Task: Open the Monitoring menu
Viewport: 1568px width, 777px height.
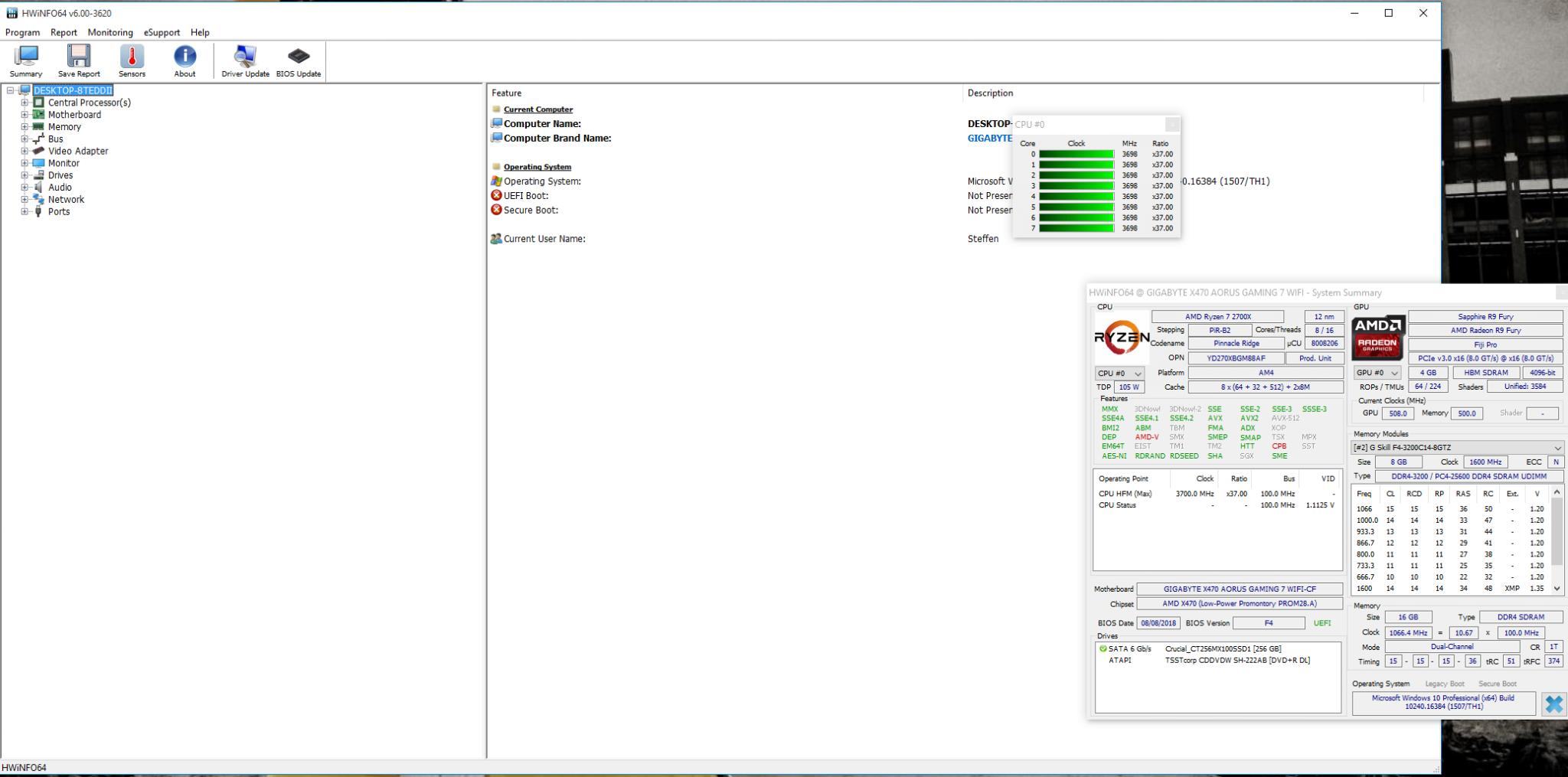Action: point(110,32)
